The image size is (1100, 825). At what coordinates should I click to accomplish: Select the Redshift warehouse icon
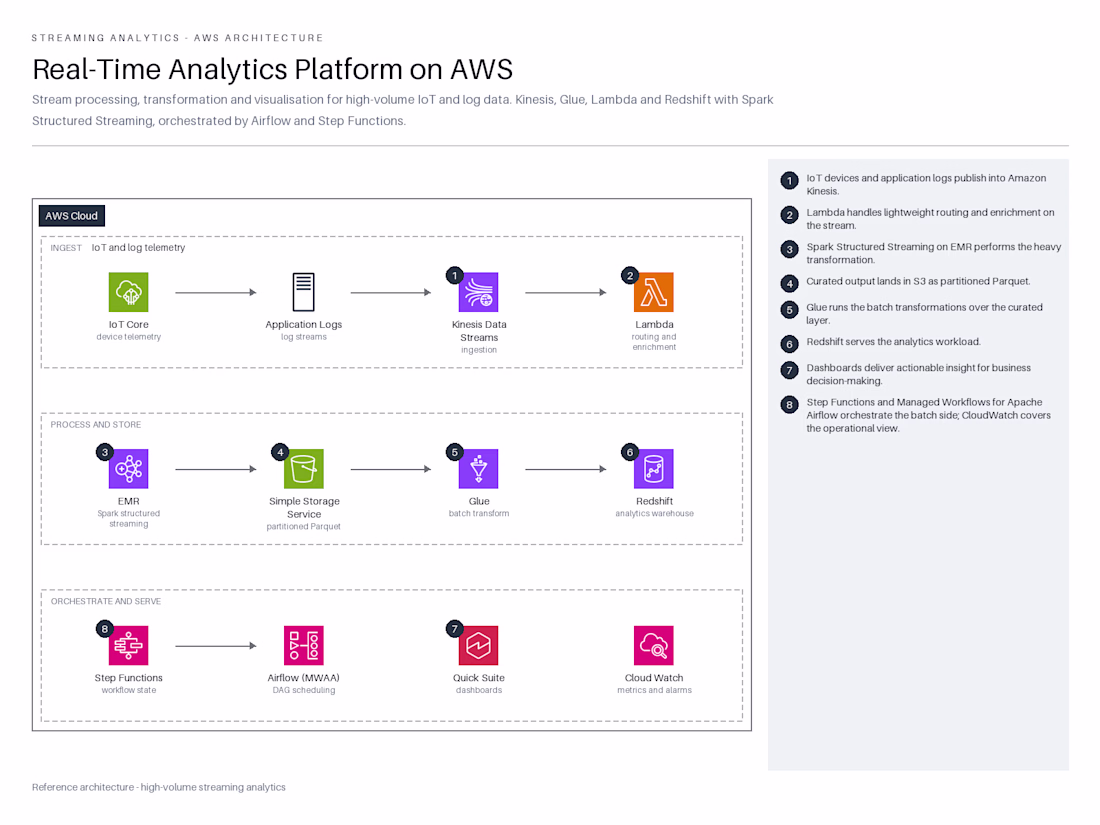pos(654,469)
